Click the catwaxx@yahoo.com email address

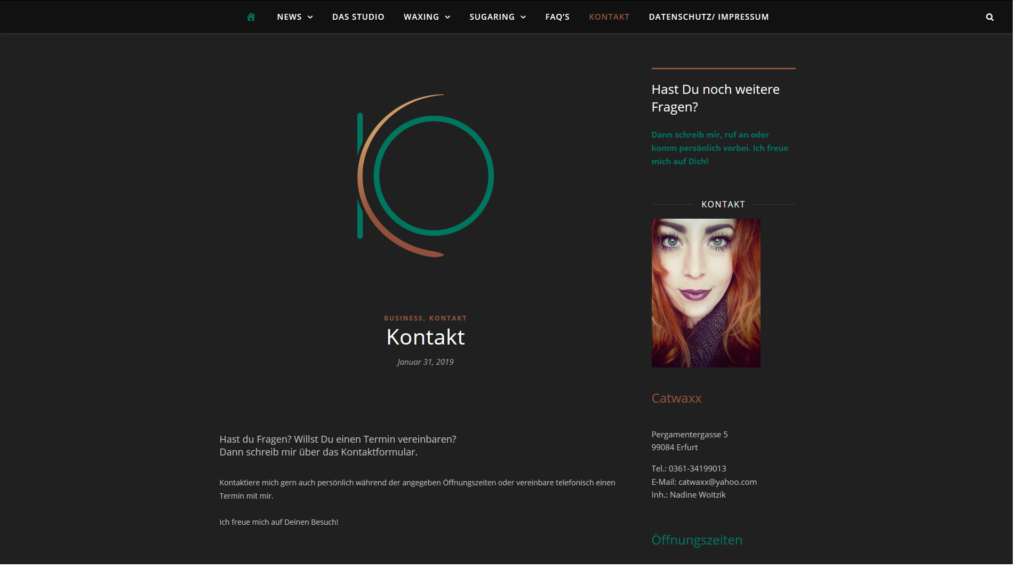(x=717, y=482)
